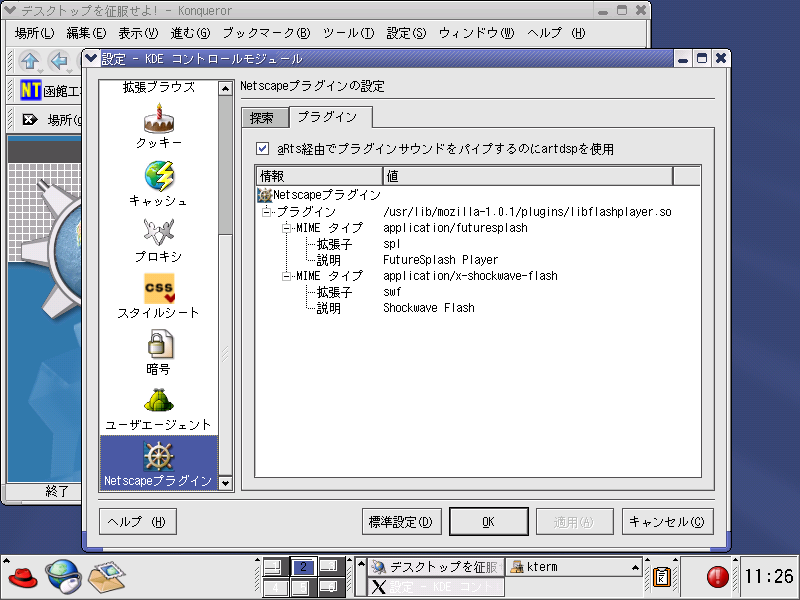
Task: Switch to virtual desktop 5 in pager
Action: (x=303, y=587)
